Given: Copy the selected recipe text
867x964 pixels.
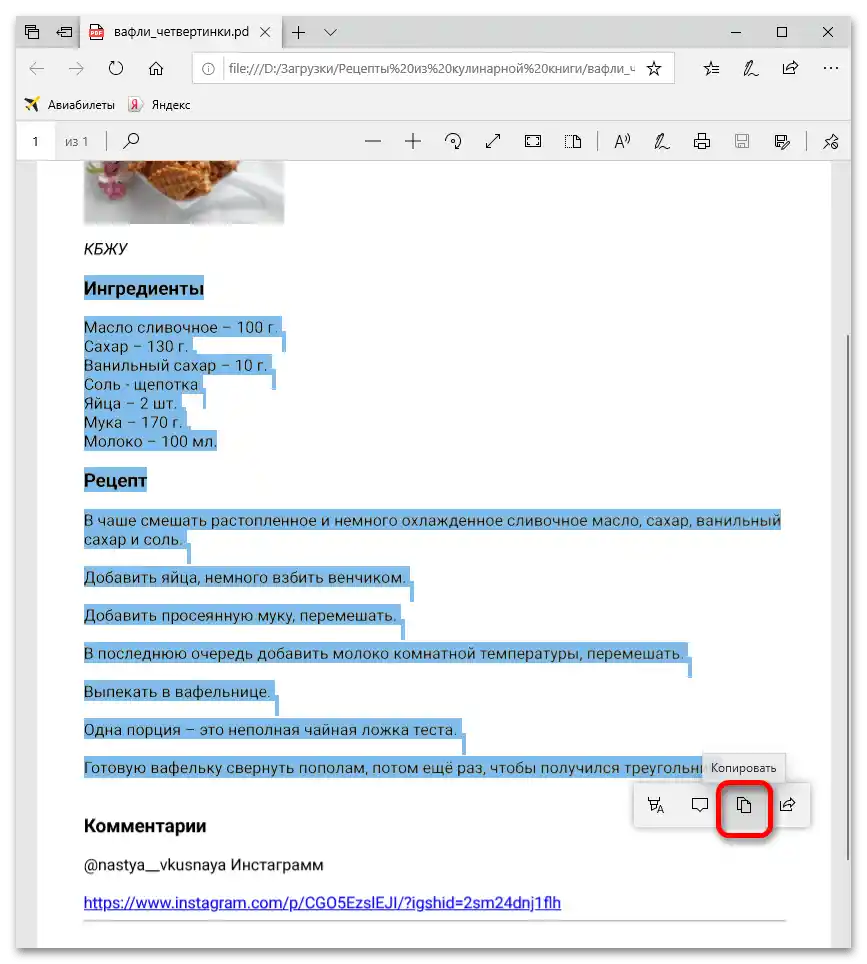Looking at the screenshot, I should 744,805.
